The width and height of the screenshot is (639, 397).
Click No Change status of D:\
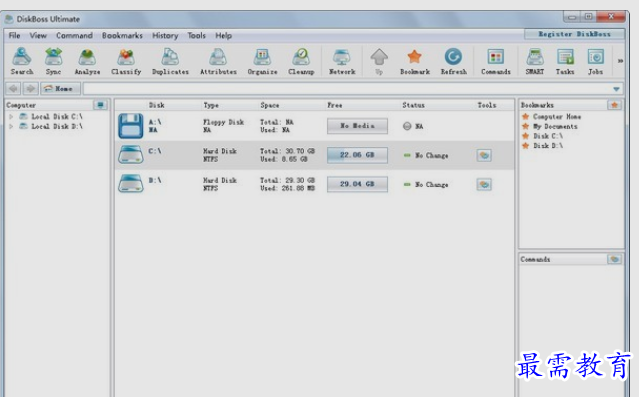(432, 185)
